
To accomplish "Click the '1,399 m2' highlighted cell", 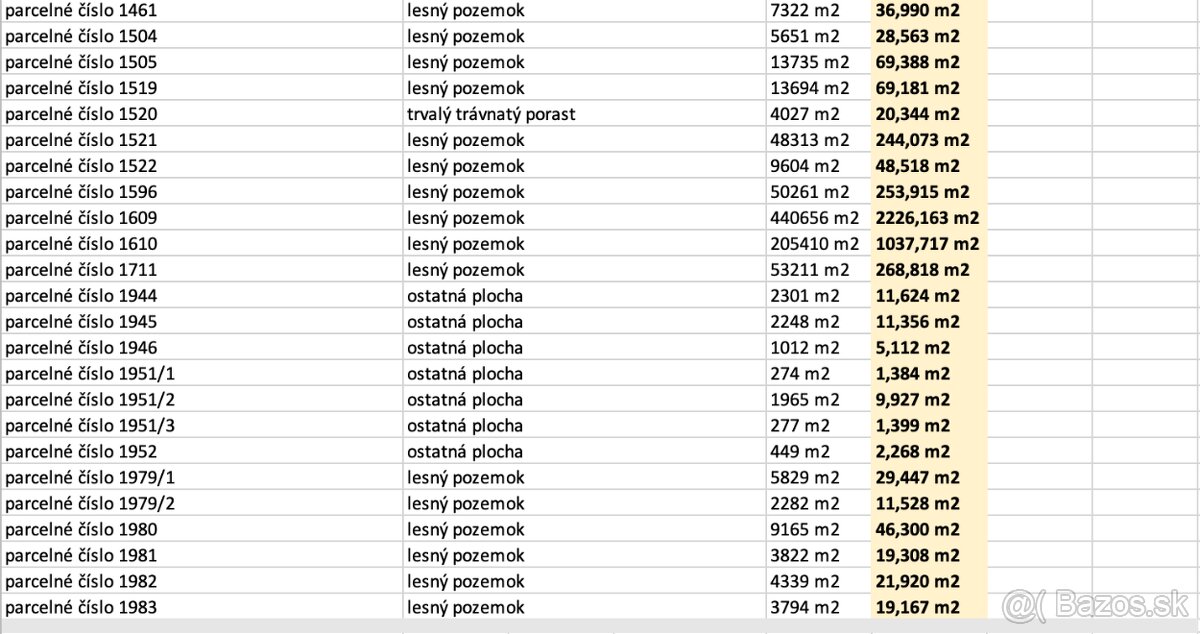I will (912, 426).
